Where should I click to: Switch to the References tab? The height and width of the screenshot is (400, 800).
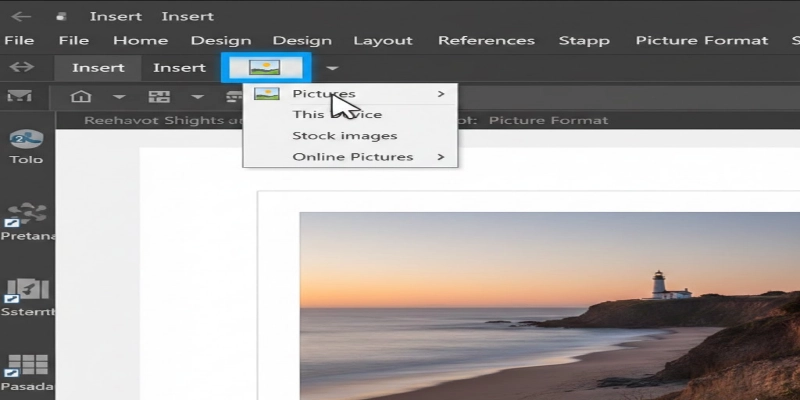pyautogui.click(x=486, y=41)
